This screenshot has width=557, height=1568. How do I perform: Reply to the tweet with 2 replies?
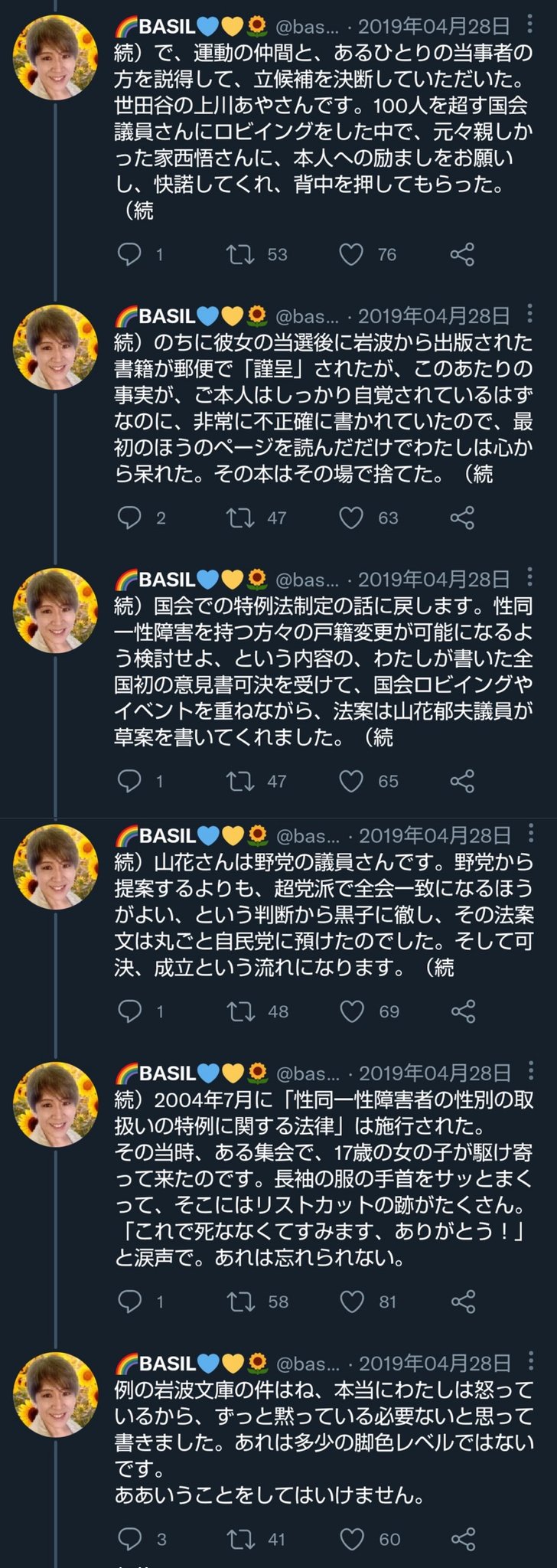coord(130,518)
